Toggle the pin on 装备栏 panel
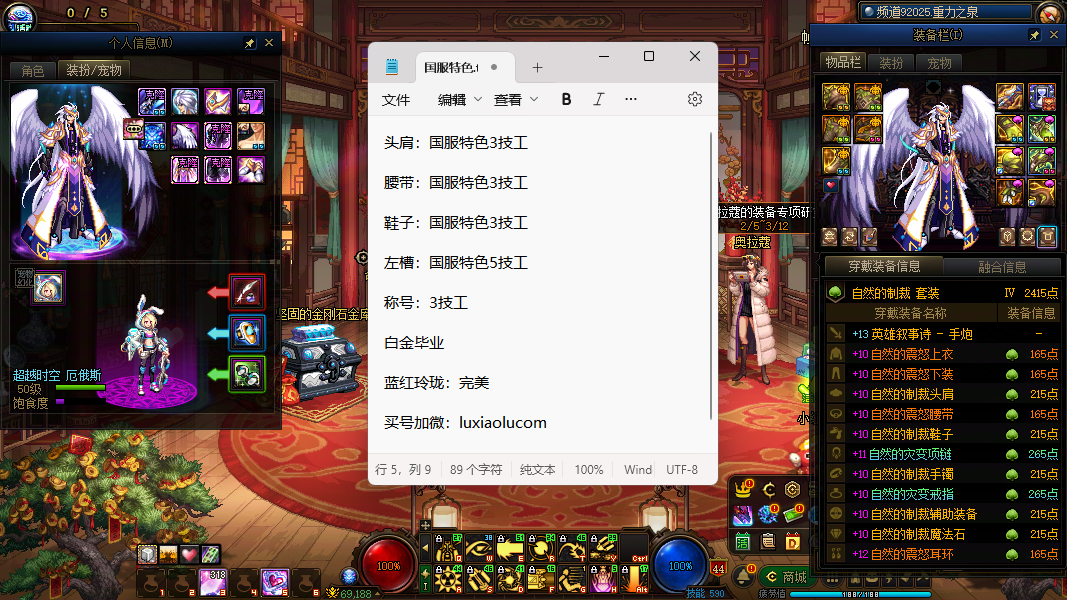1067x600 pixels. click(1034, 35)
